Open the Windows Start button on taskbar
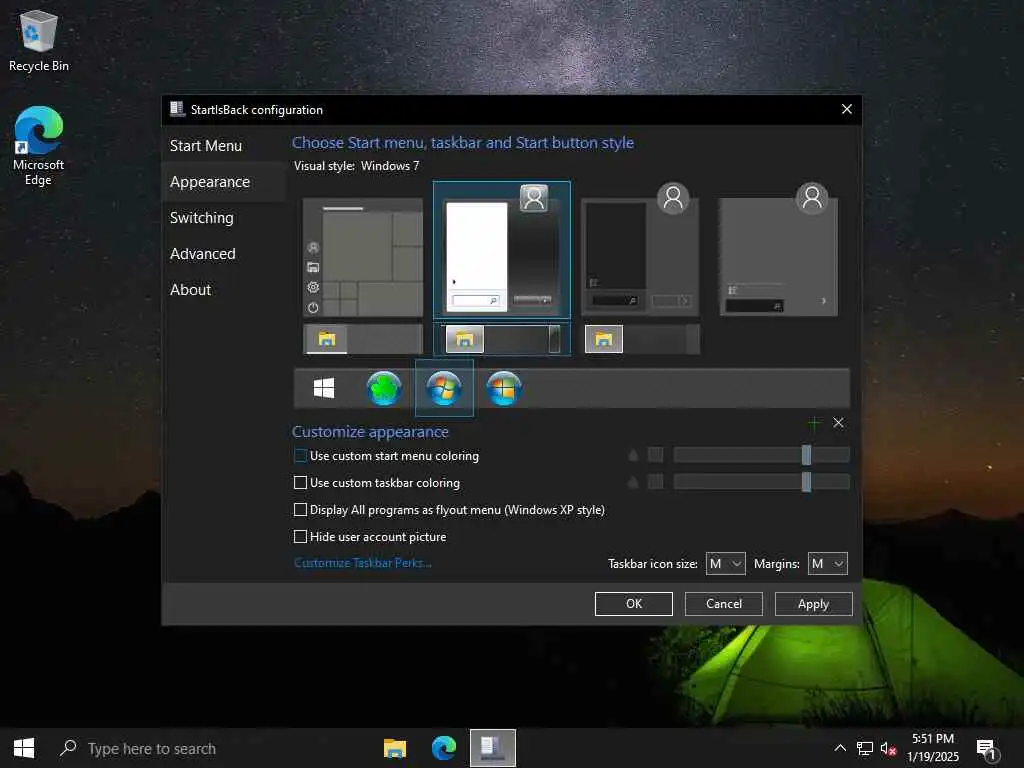1024x768 pixels. tap(24, 748)
